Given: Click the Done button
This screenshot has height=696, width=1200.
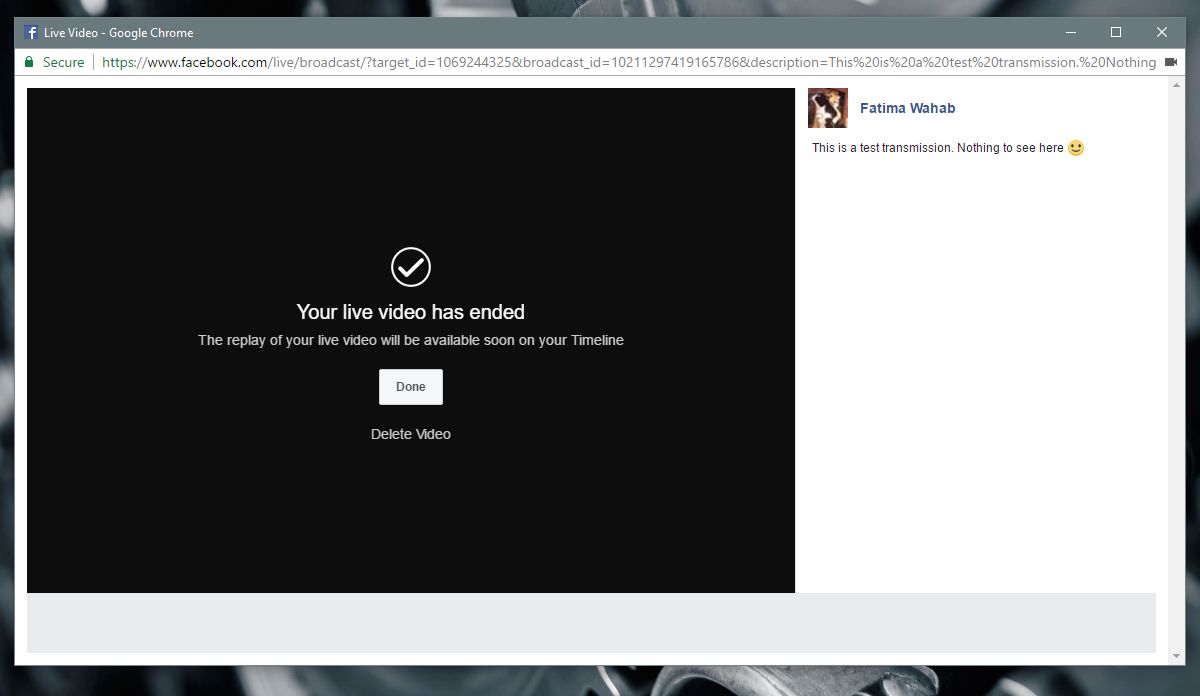Looking at the screenshot, I should (x=410, y=387).
